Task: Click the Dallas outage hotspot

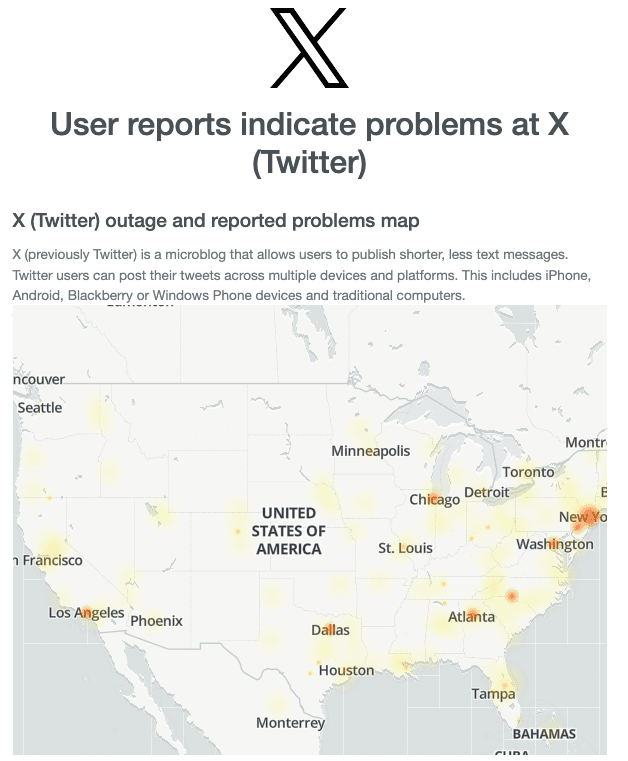Action: pyautogui.click(x=329, y=629)
